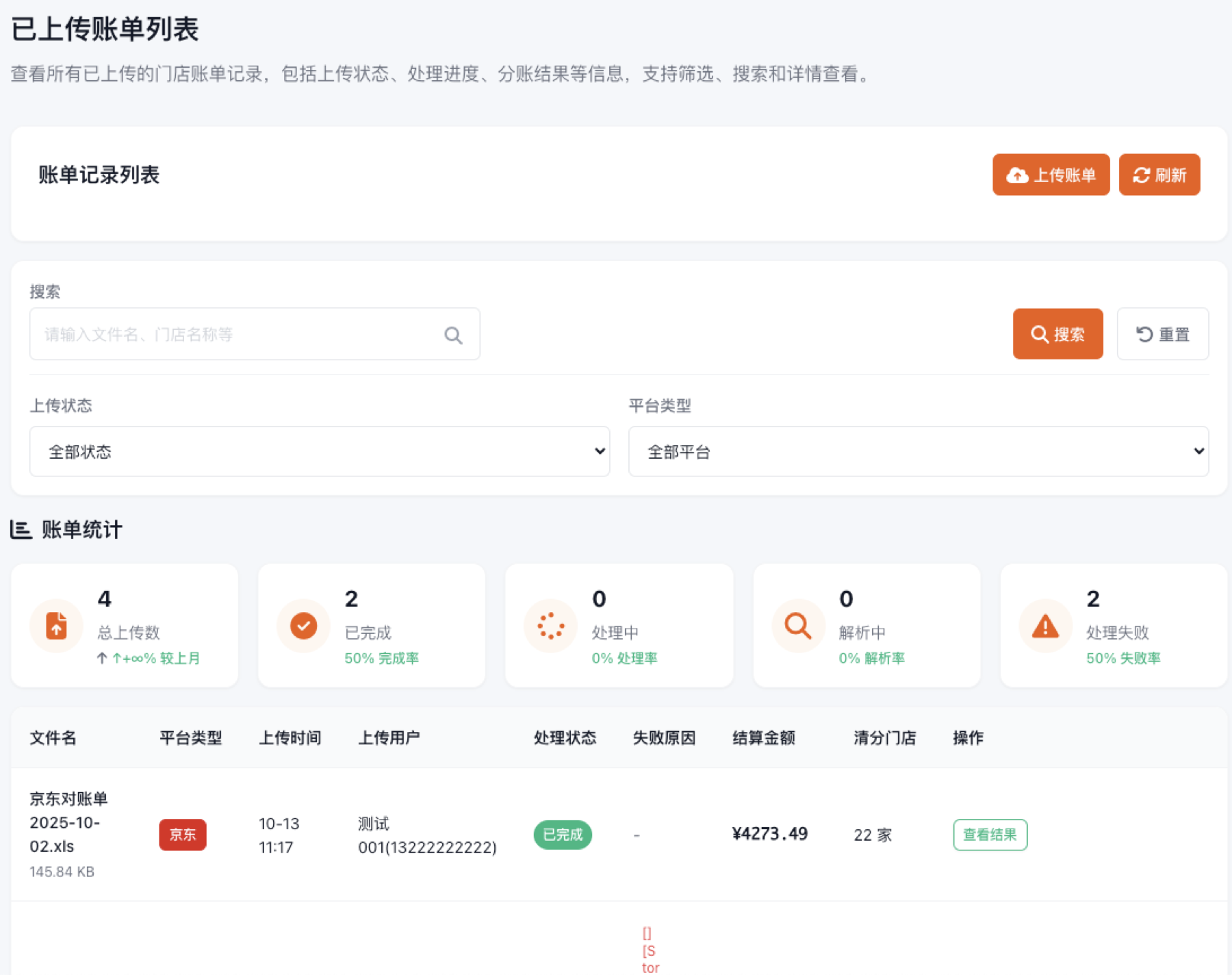Click the 京东 platform badge

183,835
